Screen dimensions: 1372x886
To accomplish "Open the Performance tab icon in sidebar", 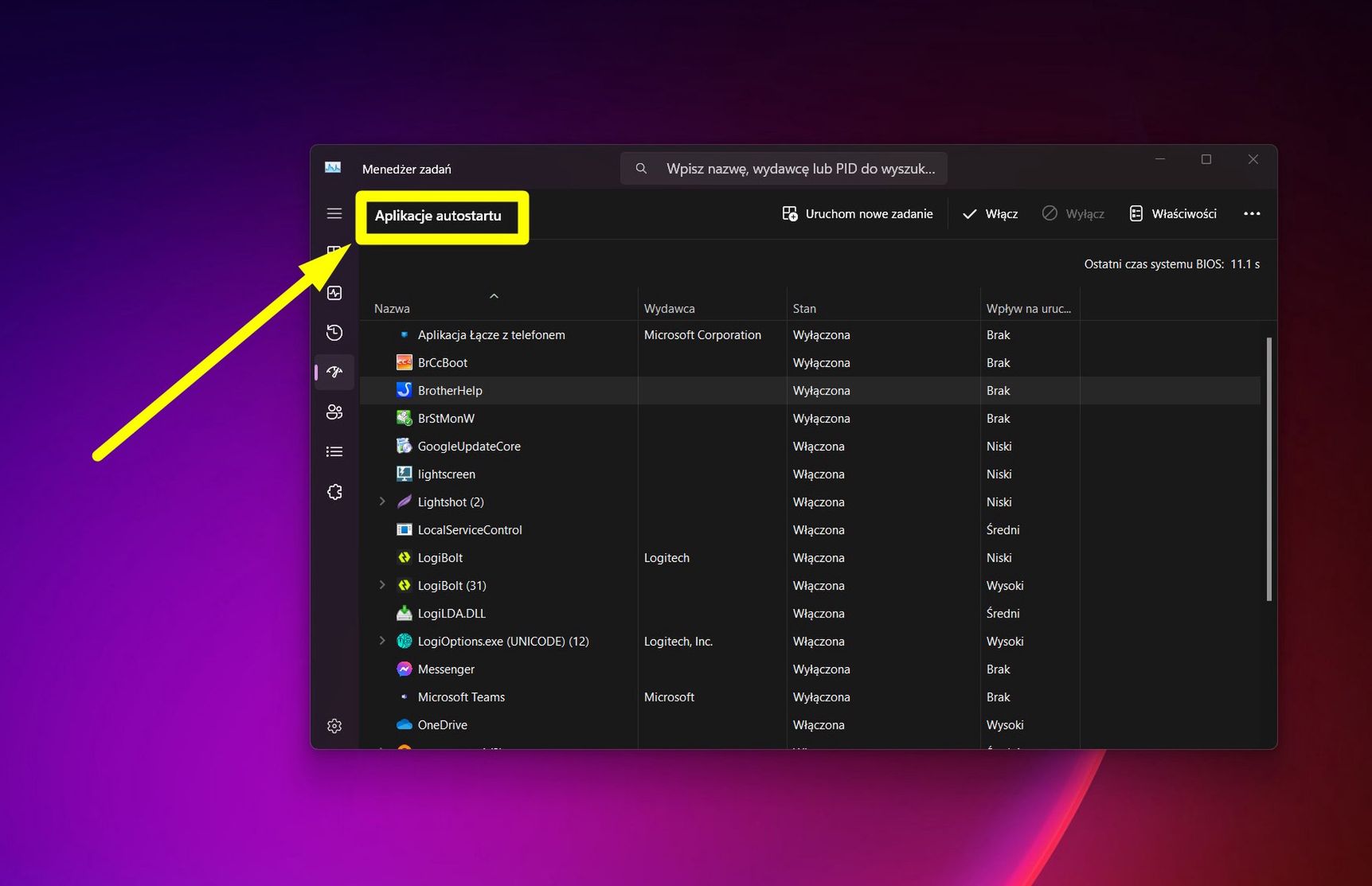I will 334,293.
